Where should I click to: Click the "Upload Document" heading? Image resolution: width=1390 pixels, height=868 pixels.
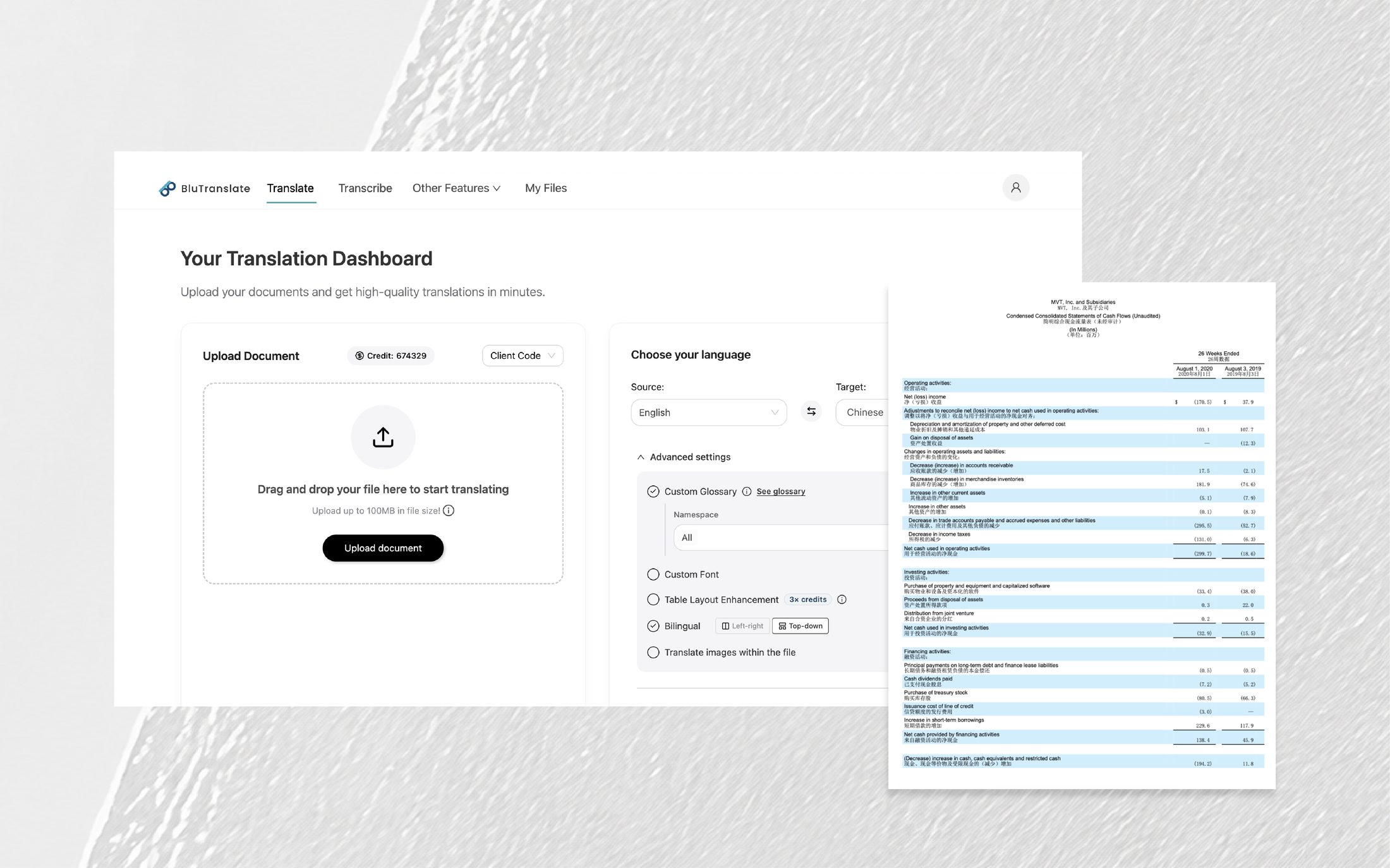coord(251,356)
